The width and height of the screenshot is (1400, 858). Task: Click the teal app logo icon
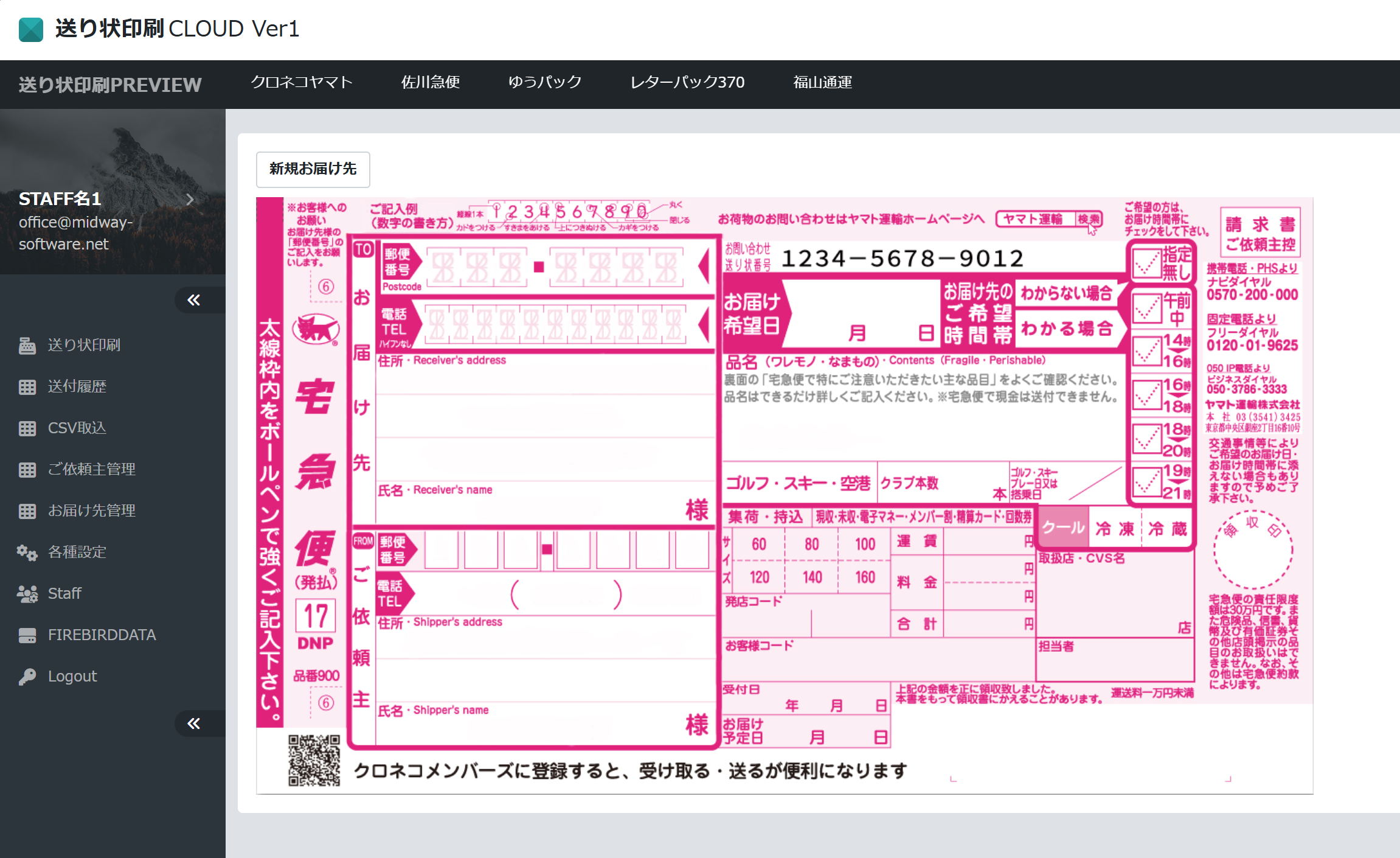click(31, 29)
